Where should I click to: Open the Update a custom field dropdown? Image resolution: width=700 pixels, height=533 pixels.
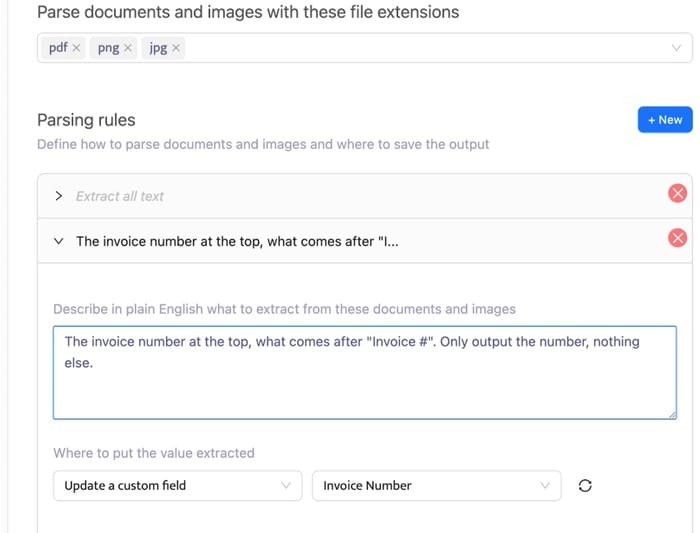pos(178,485)
